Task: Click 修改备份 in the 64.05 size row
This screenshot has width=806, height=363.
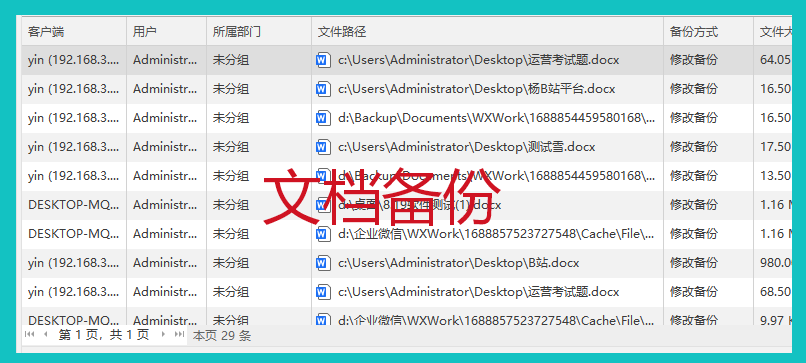Action: [x=694, y=61]
